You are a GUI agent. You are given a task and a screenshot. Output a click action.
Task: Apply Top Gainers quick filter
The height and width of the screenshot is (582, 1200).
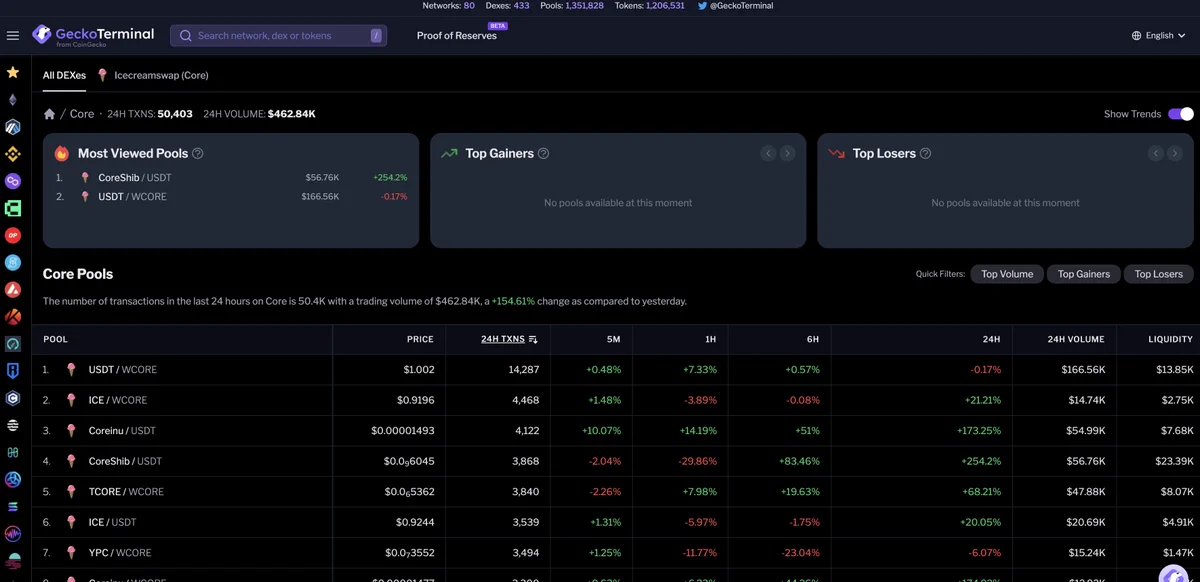[x=1084, y=274]
